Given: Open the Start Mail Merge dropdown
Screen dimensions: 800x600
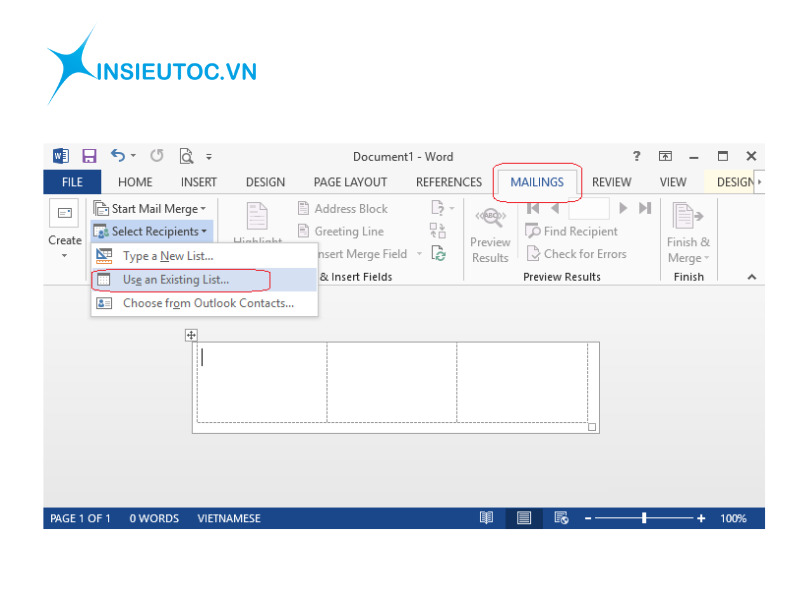Looking at the screenshot, I should click(x=150, y=209).
